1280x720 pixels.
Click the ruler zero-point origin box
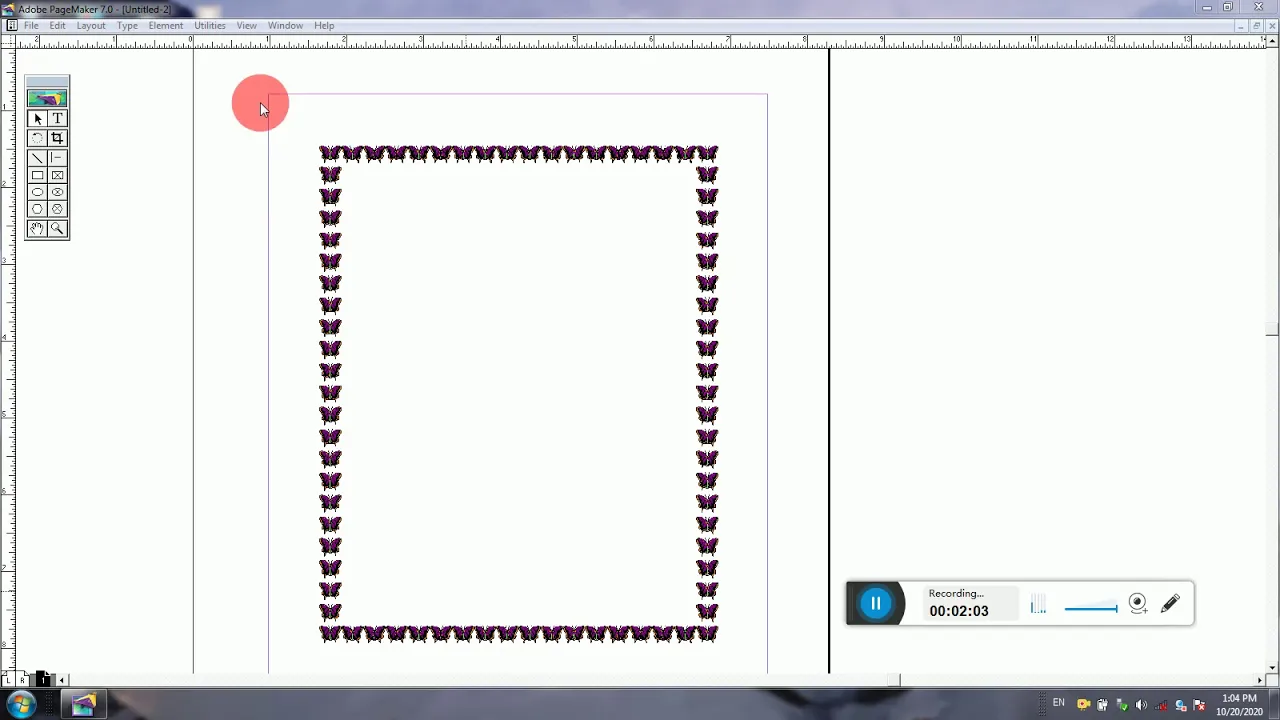(8, 41)
